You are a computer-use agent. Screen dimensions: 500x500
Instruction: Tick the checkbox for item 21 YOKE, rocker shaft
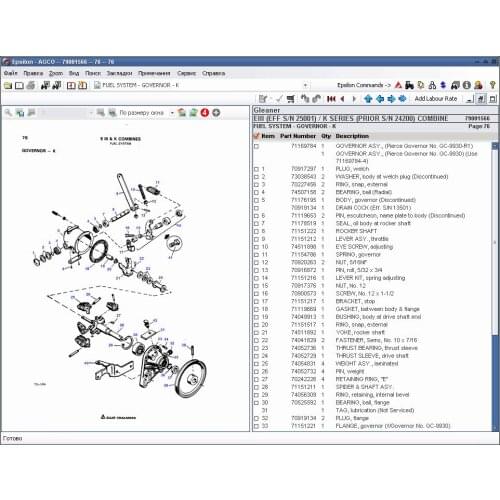(256, 333)
